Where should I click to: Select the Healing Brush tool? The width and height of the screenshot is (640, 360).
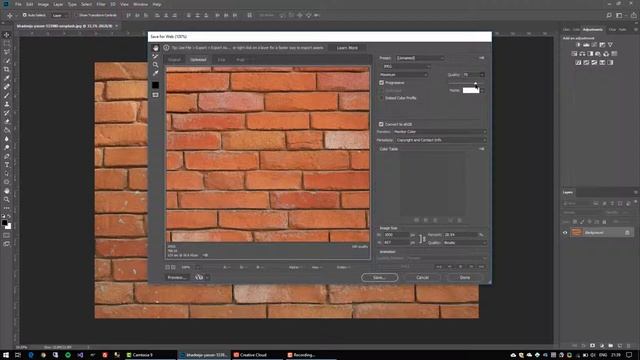pos(7,87)
